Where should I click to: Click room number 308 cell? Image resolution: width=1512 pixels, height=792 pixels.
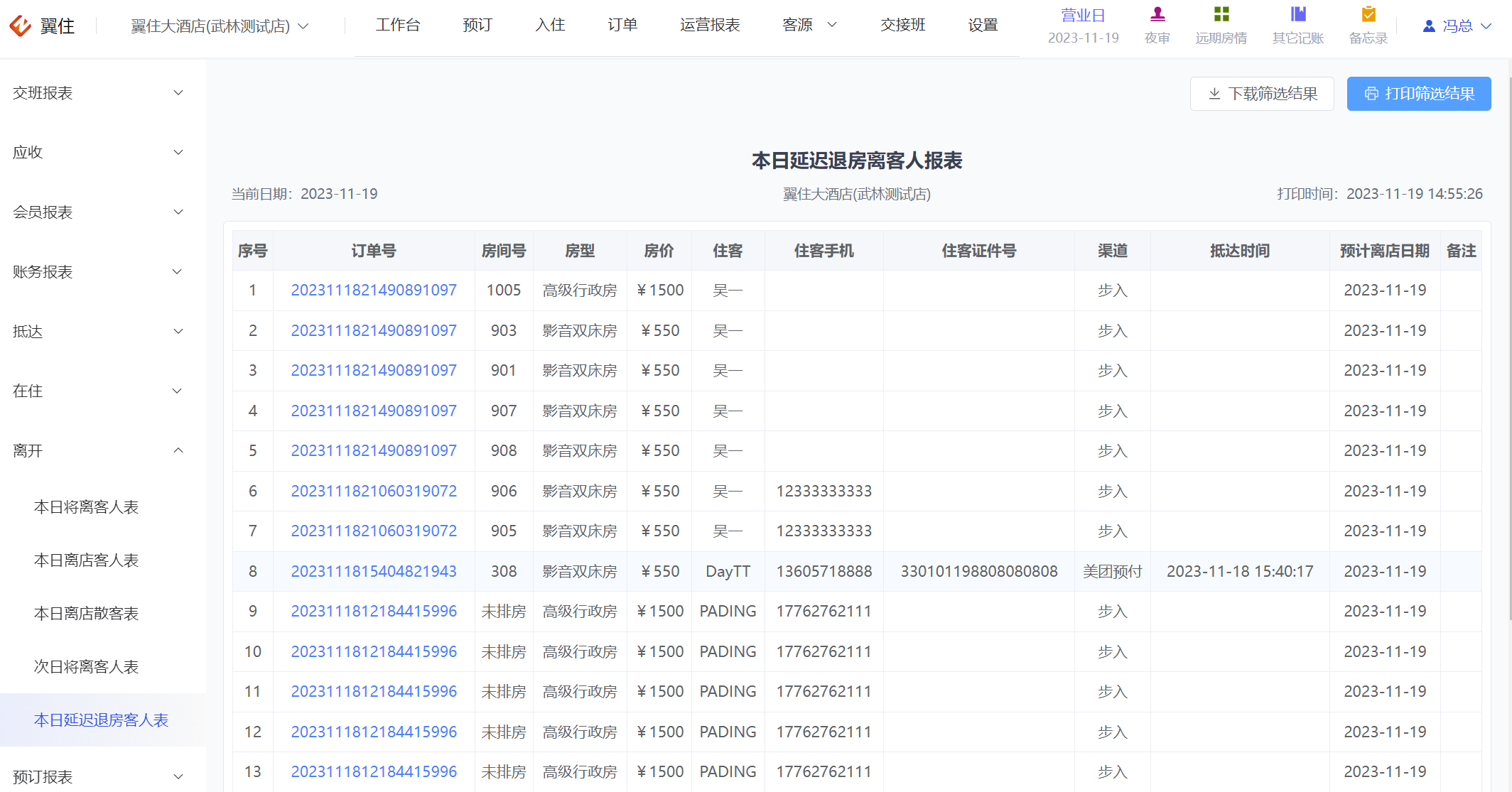[504, 572]
